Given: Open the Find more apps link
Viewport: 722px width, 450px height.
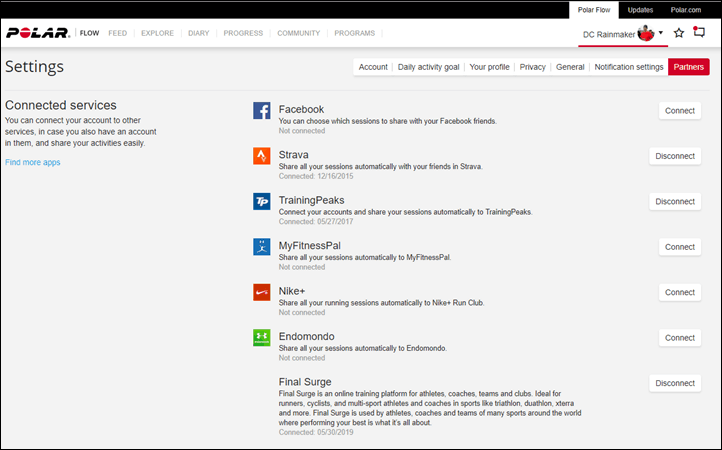Looking at the screenshot, I should [x=33, y=162].
